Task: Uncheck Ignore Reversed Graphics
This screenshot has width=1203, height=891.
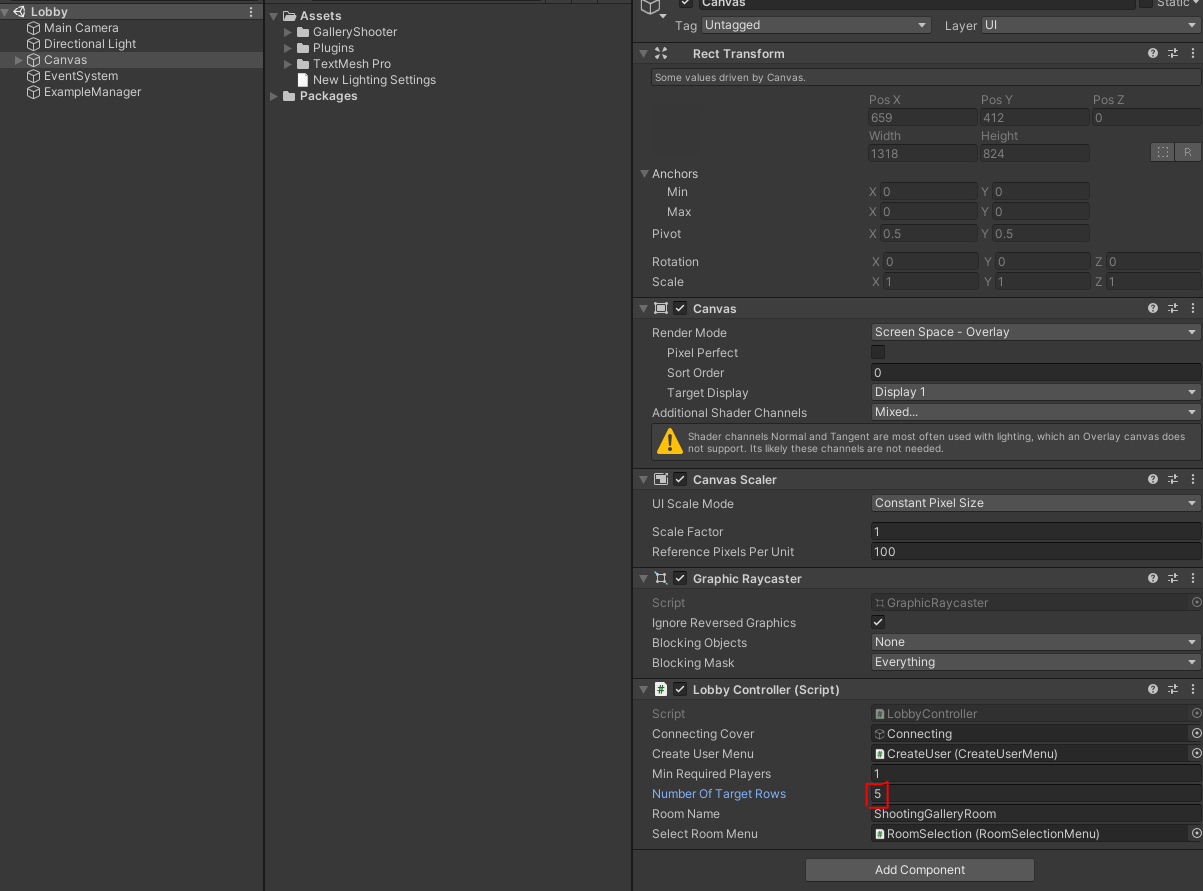Action: 878,623
